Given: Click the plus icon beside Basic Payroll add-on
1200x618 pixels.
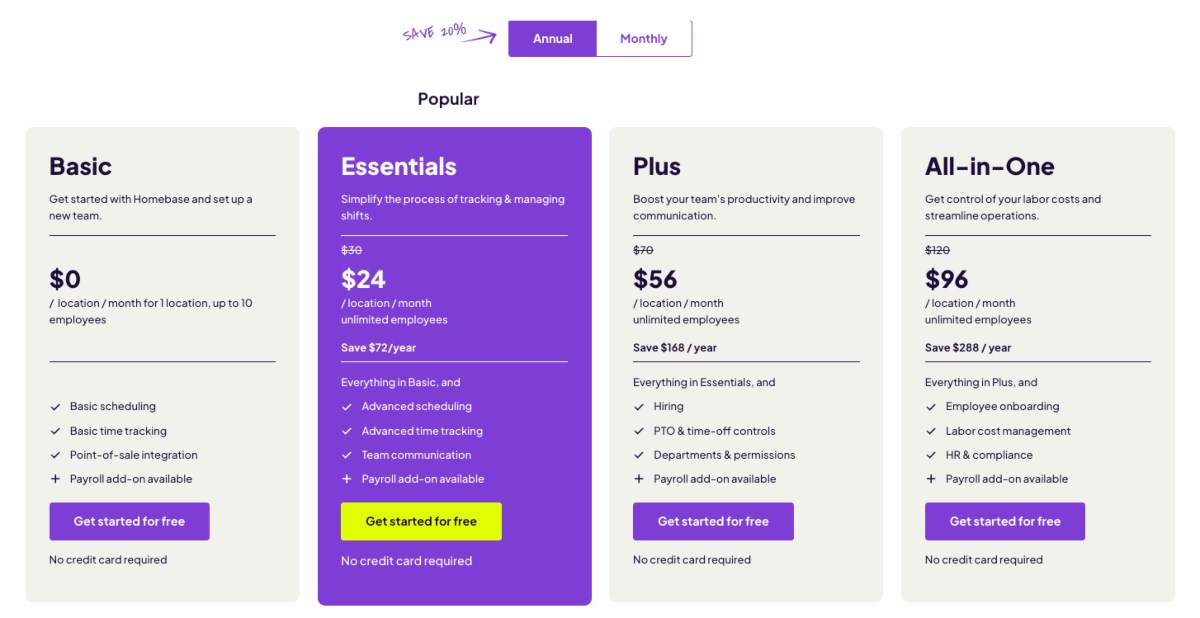Looking at the screenshot, I should pos(55,479).
